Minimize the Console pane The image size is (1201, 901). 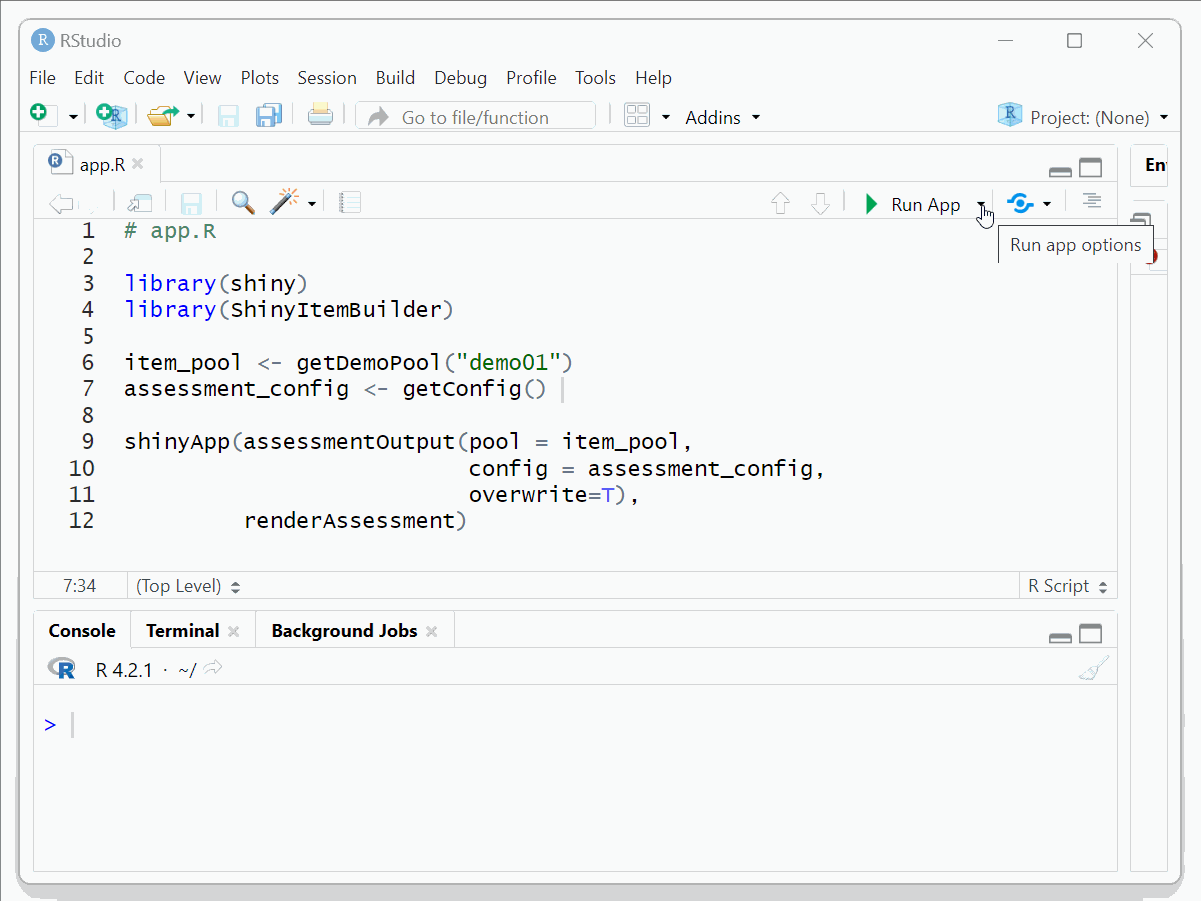tap(1060, 637)
